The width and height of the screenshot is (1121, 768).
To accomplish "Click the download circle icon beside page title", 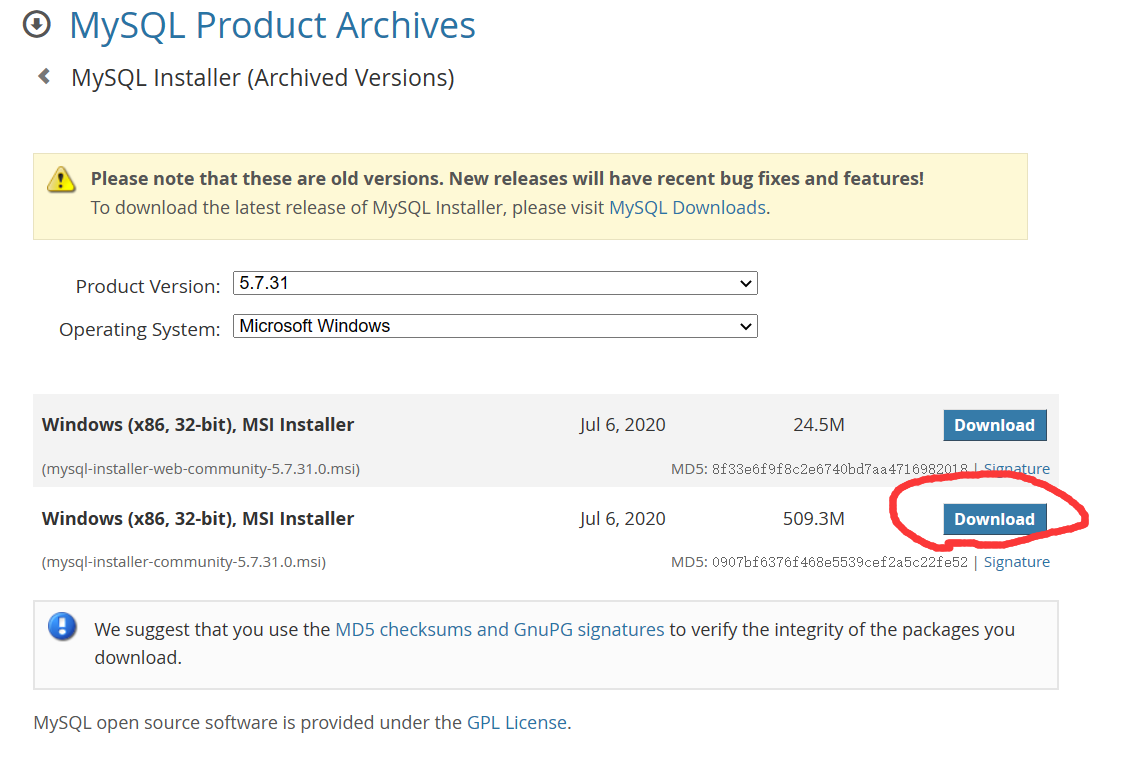I will 36,24.
